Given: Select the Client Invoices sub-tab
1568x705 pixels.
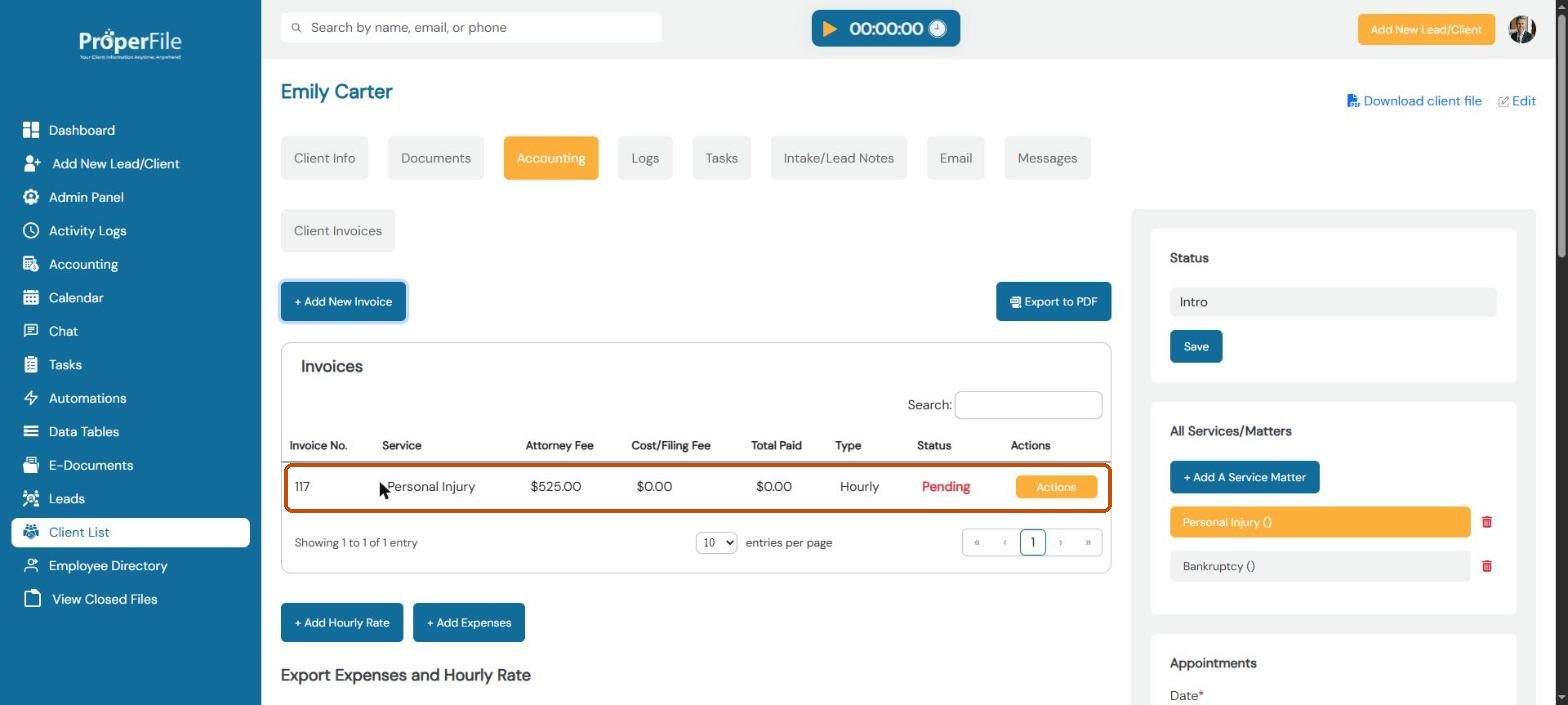Looking at the screenshot, I should pos(338,231).
